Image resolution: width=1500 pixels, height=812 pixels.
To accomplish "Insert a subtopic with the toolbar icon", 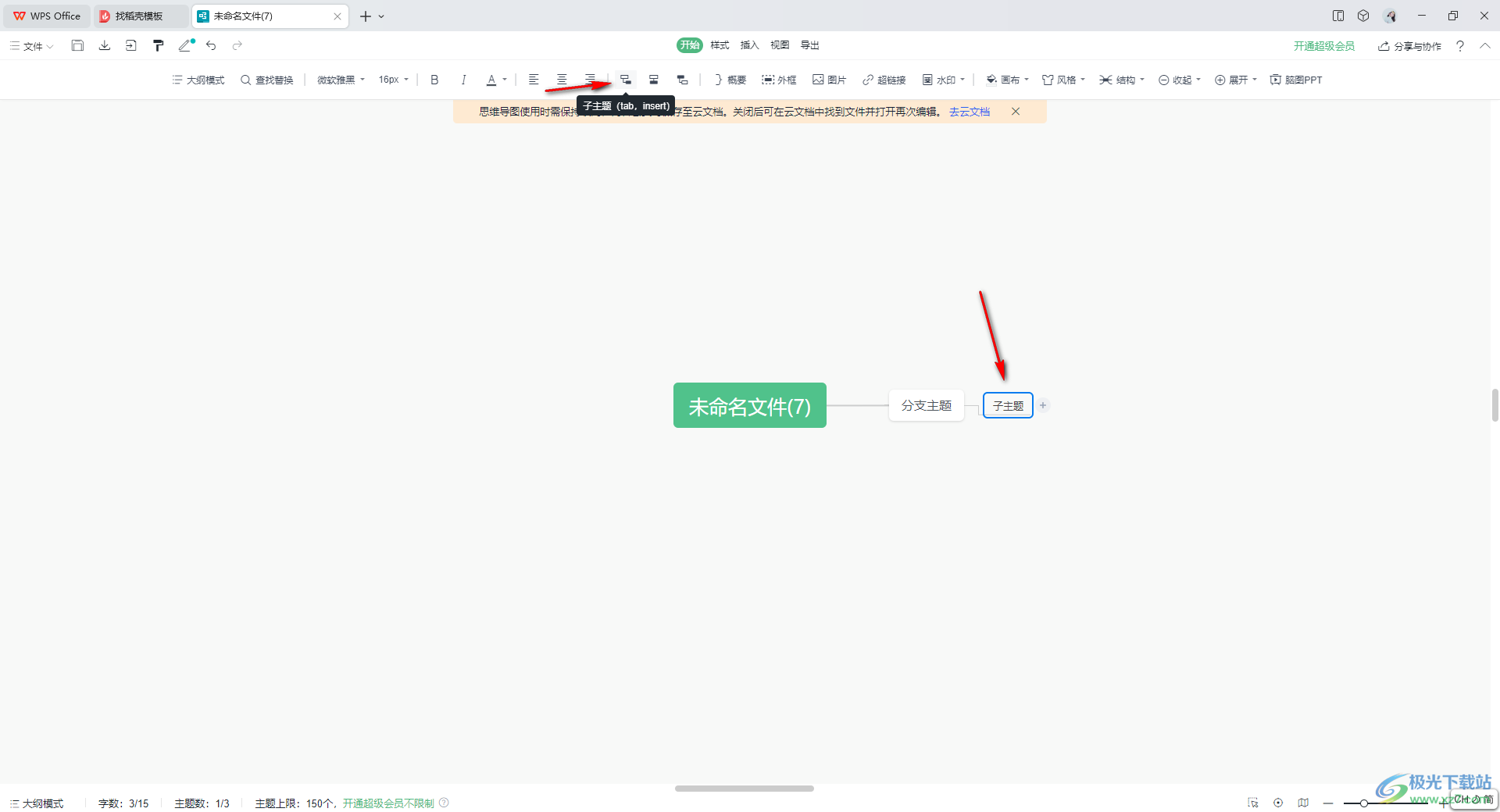I will (x=626, y=80).
